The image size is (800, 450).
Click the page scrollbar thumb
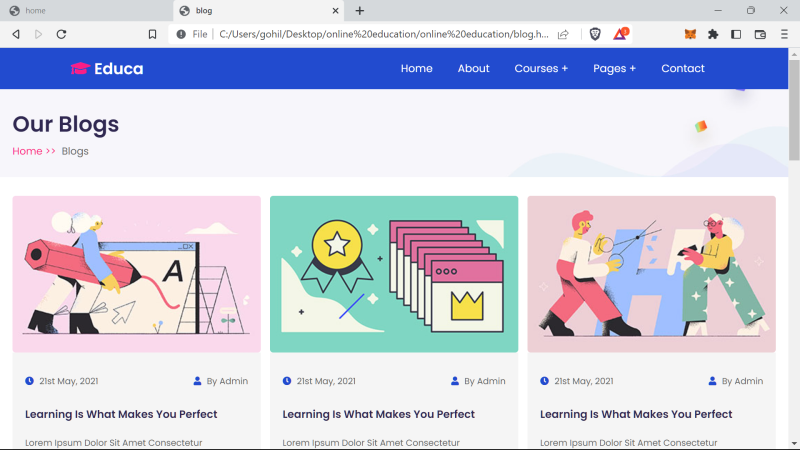(794, 109)
